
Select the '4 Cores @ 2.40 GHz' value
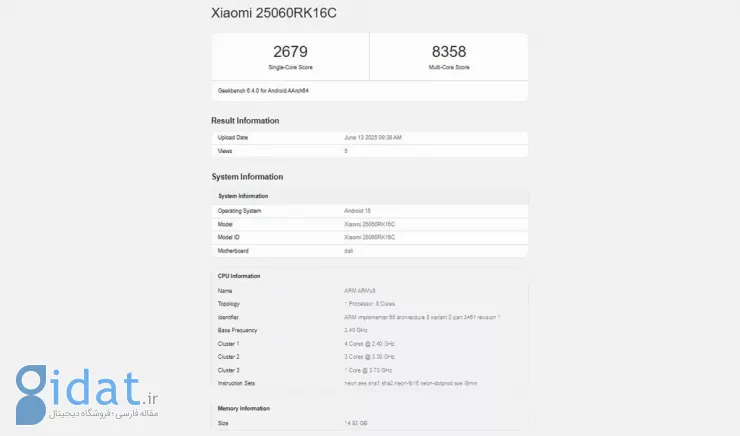(x=369, y=344)
